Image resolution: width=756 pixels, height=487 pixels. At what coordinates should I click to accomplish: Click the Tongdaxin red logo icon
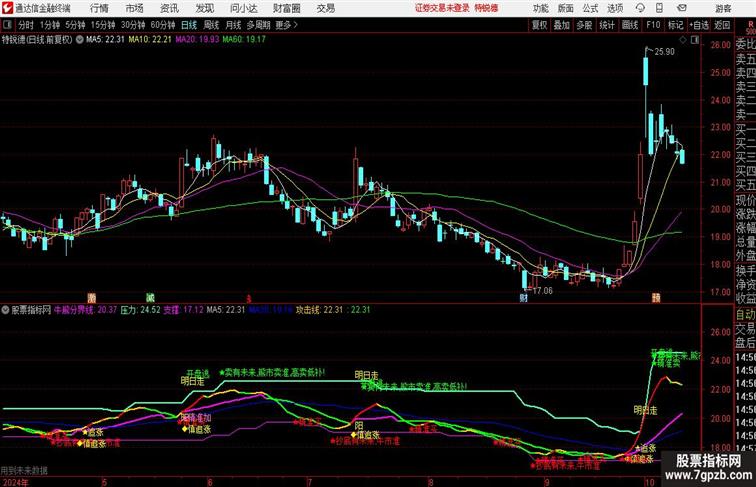7,8
